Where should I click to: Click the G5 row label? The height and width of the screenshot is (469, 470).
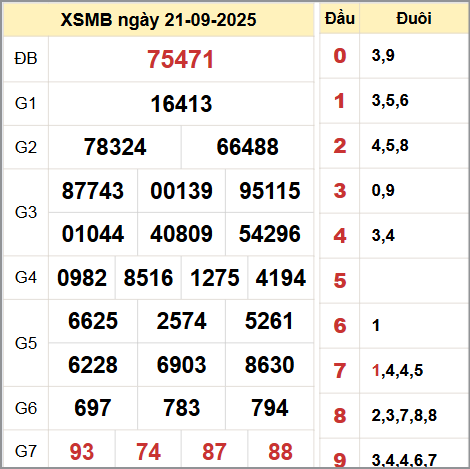point(26,343)
